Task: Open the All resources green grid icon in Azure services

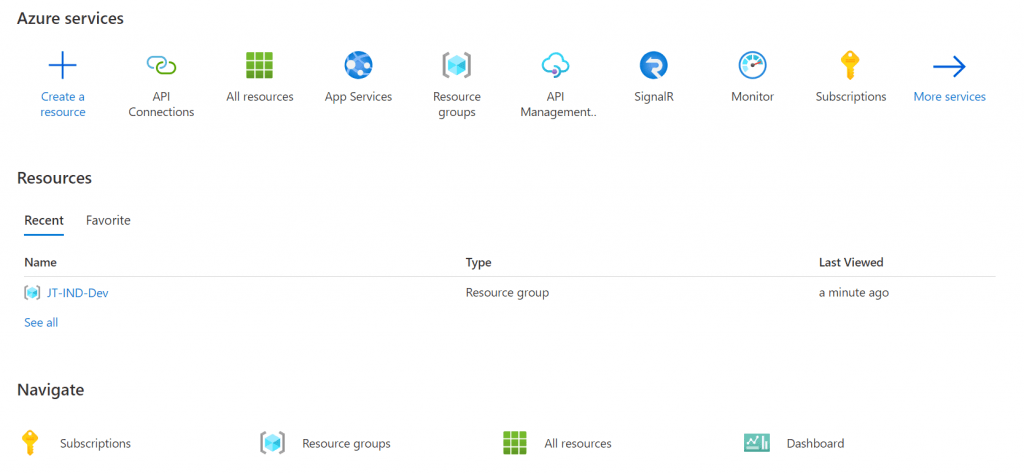Action: [259, 65]
